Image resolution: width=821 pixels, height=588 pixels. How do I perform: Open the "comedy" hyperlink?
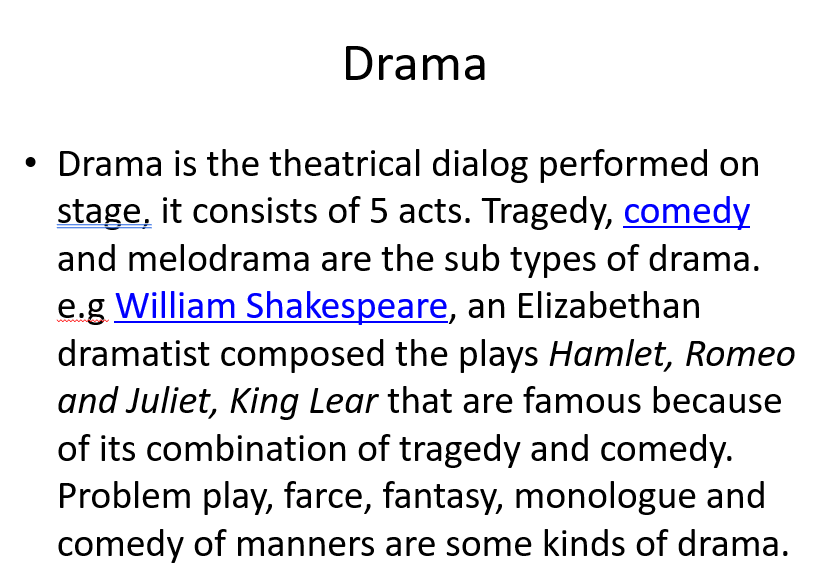(x=686, y=212)
